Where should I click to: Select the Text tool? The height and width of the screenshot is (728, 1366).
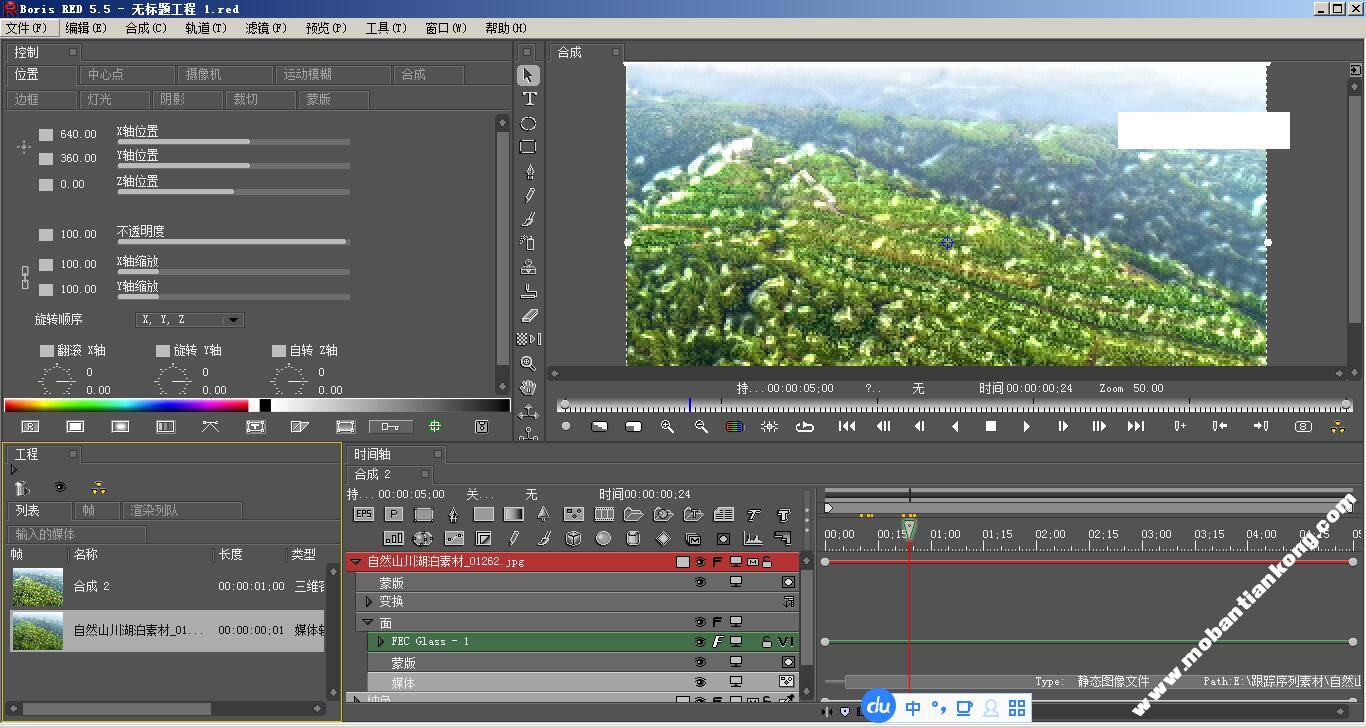pos(529,99)
